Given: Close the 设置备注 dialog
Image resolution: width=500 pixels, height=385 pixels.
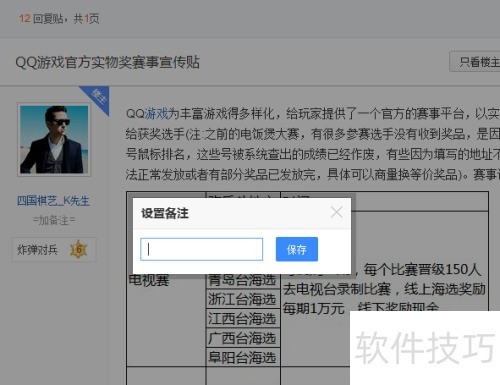Looking at the screenshot, I should coord(337,212).
